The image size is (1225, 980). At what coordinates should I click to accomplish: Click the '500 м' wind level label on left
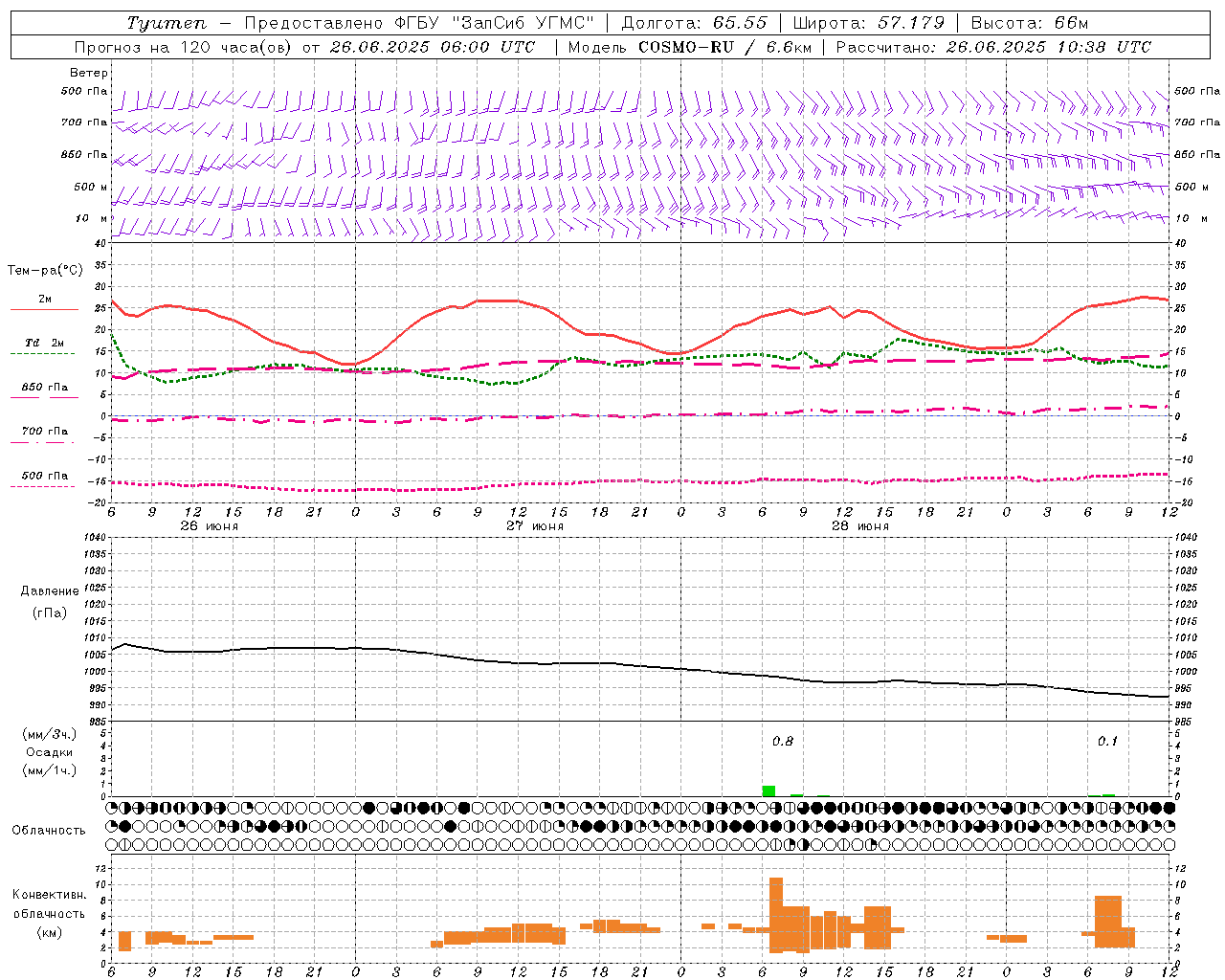(x=91, y=187)
